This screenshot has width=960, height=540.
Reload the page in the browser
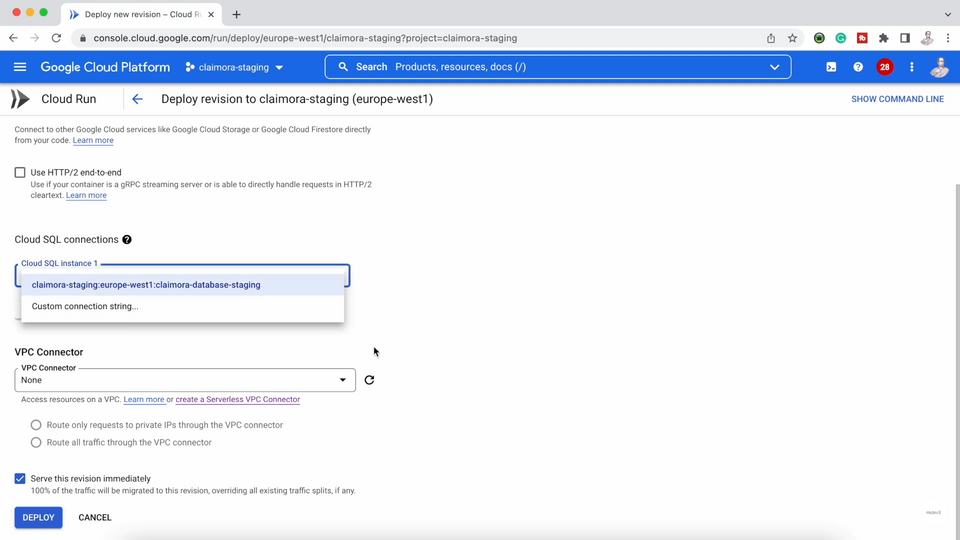[x=56, y=38]
